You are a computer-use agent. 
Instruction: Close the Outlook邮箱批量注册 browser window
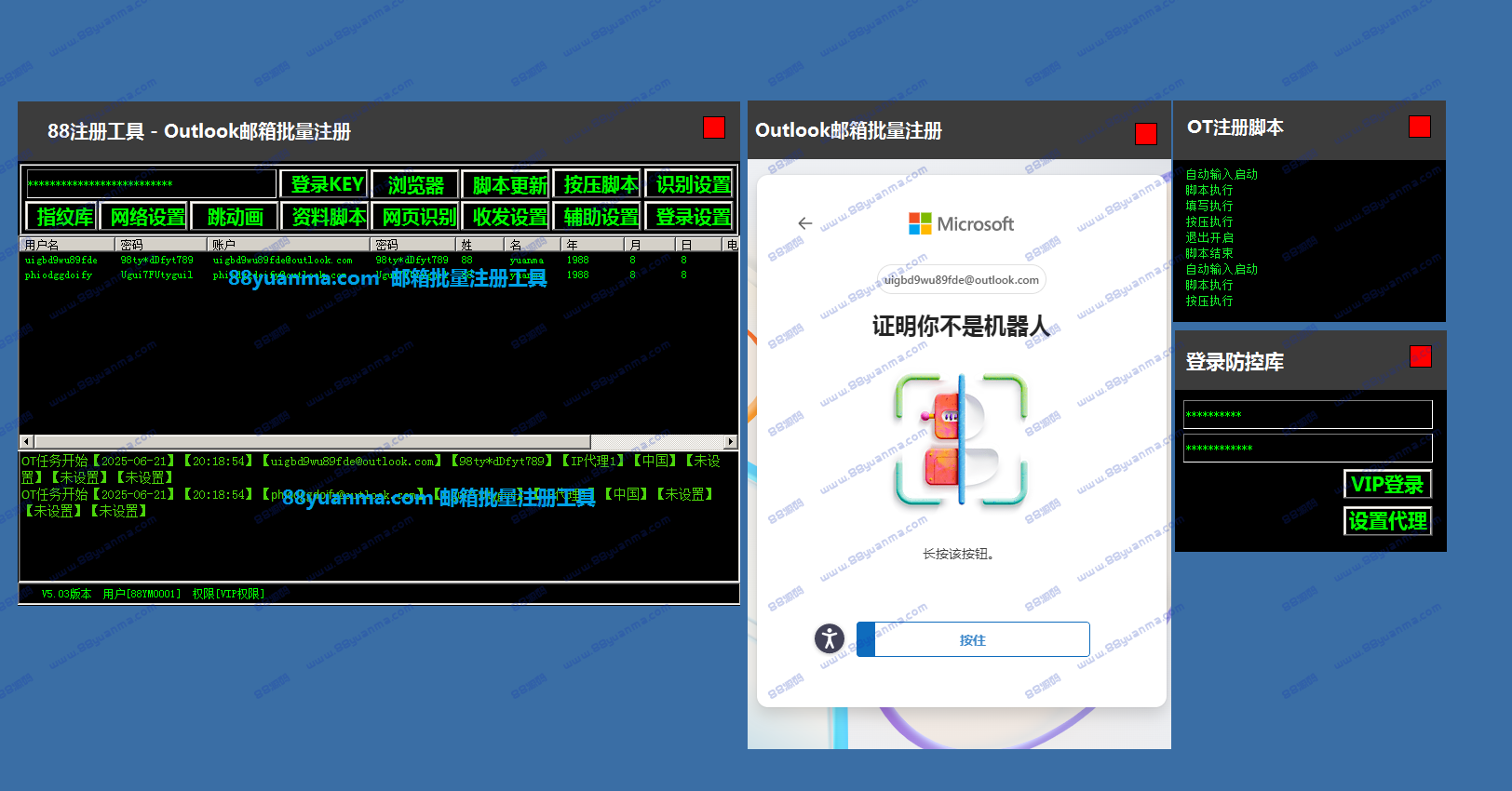click(1146, 134)
